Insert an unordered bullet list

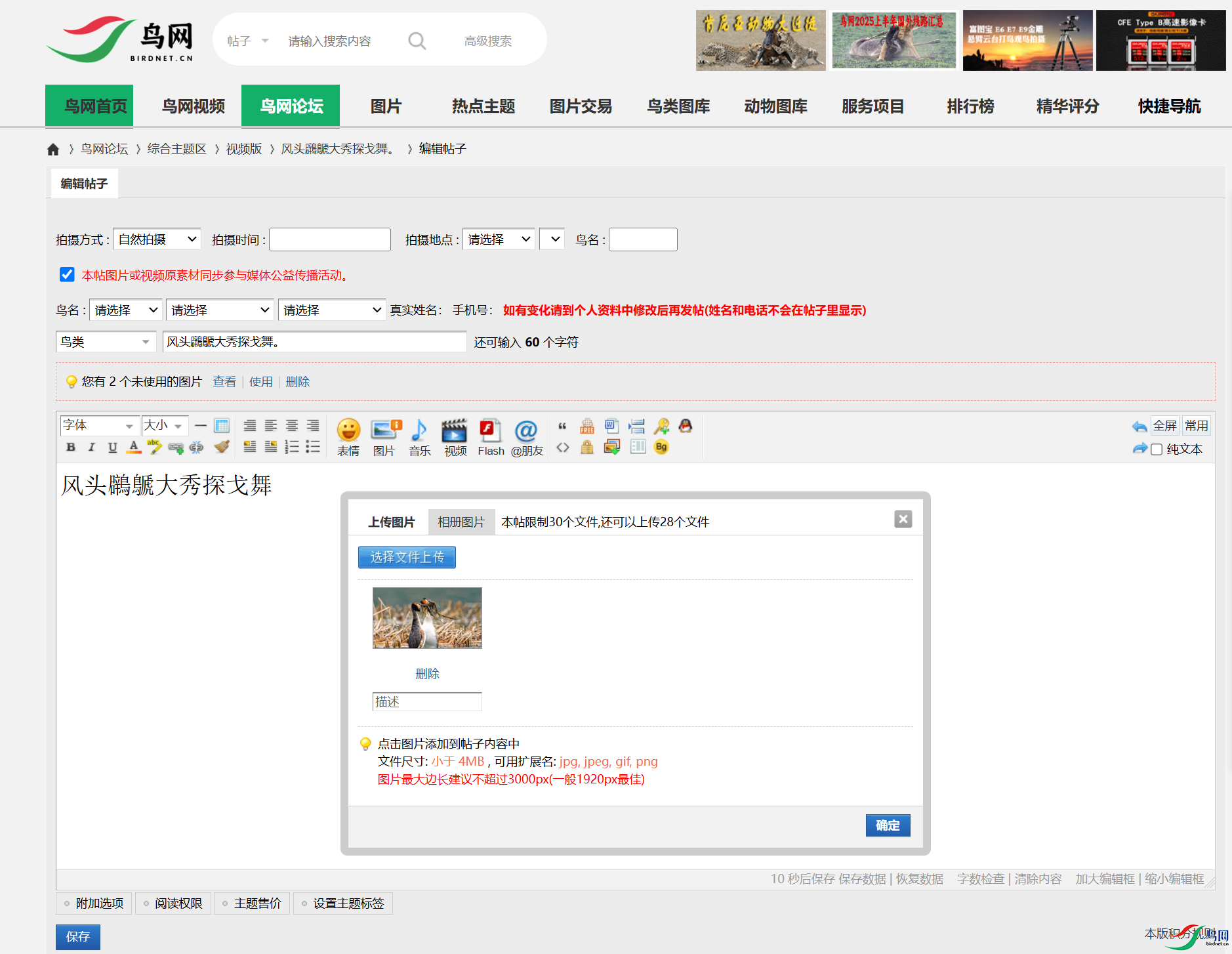pos(313,447)
